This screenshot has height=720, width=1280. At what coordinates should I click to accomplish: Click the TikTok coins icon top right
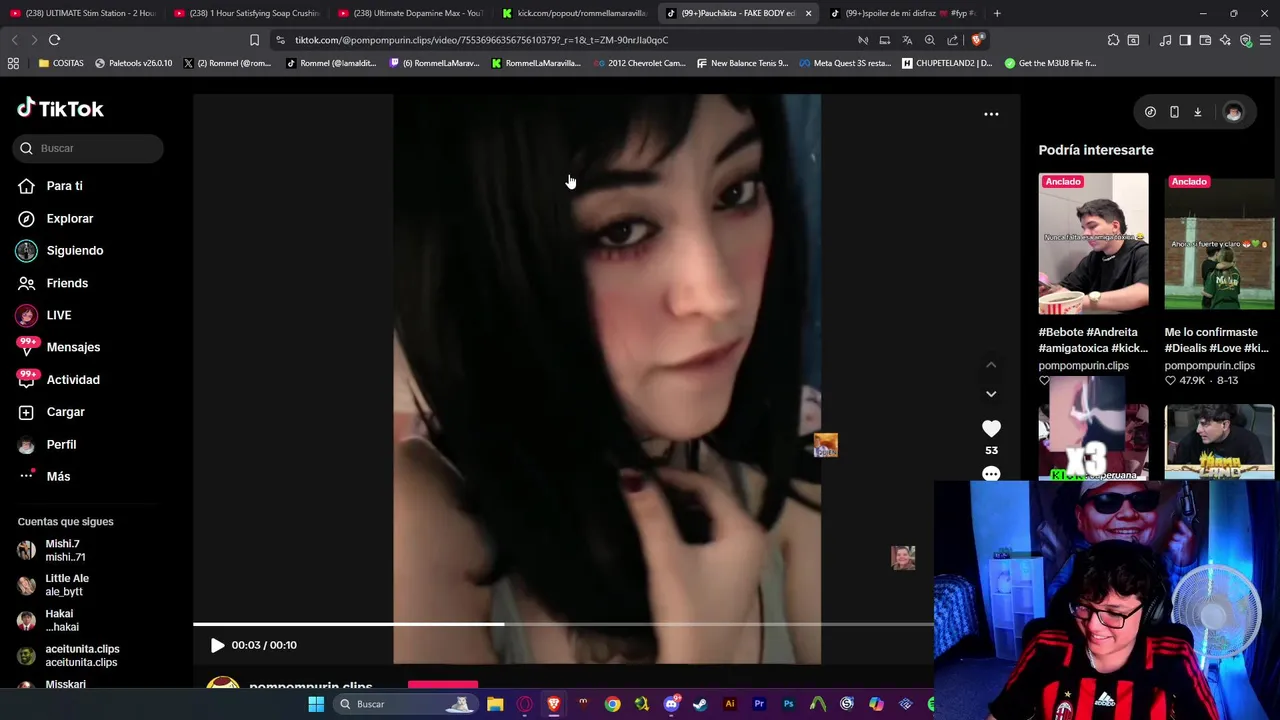tap(1150, 112)
